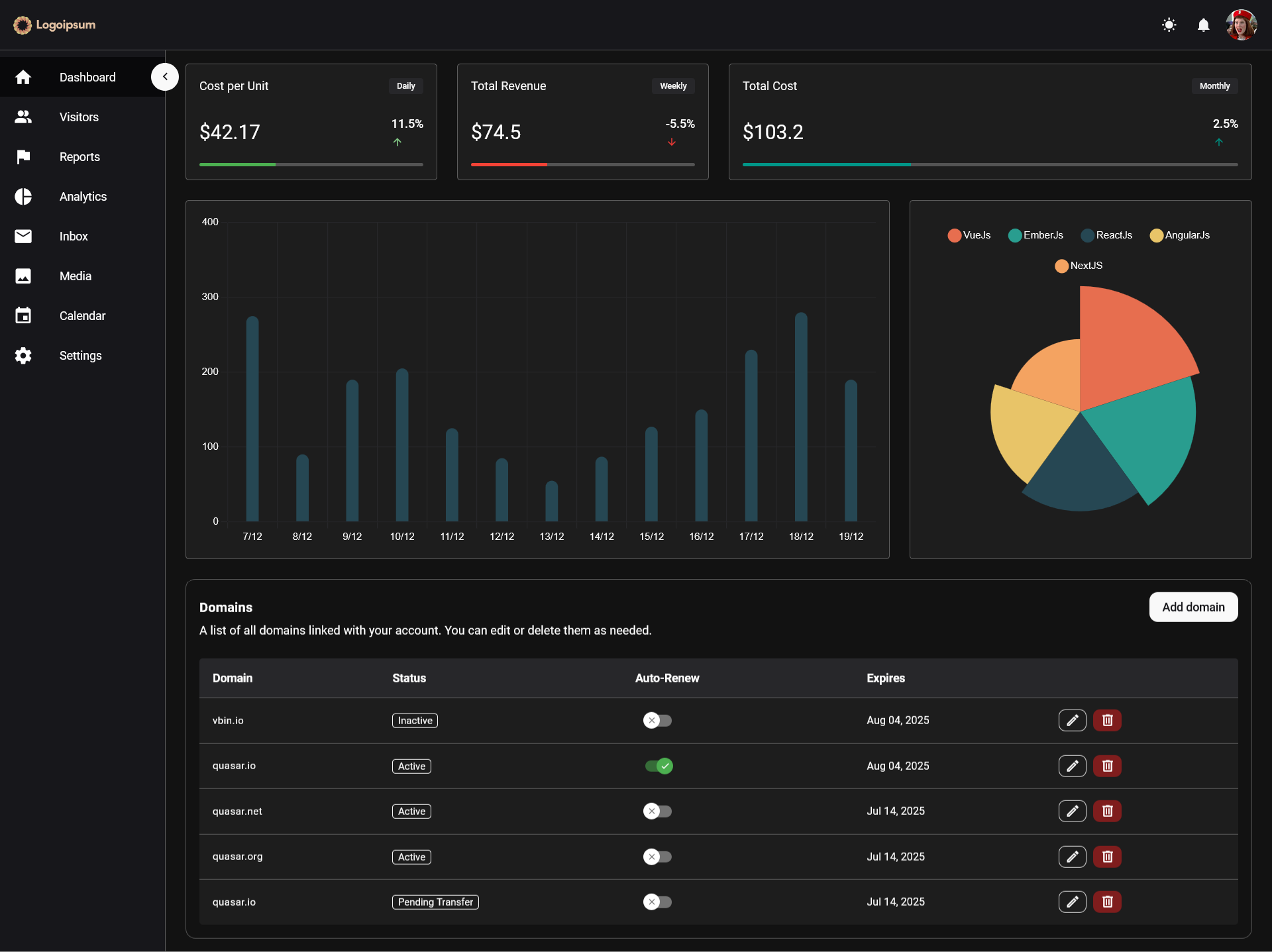Open the Reports menu item
The height and width of the screenshot is (952, 1272).
(x=79, y=157)
